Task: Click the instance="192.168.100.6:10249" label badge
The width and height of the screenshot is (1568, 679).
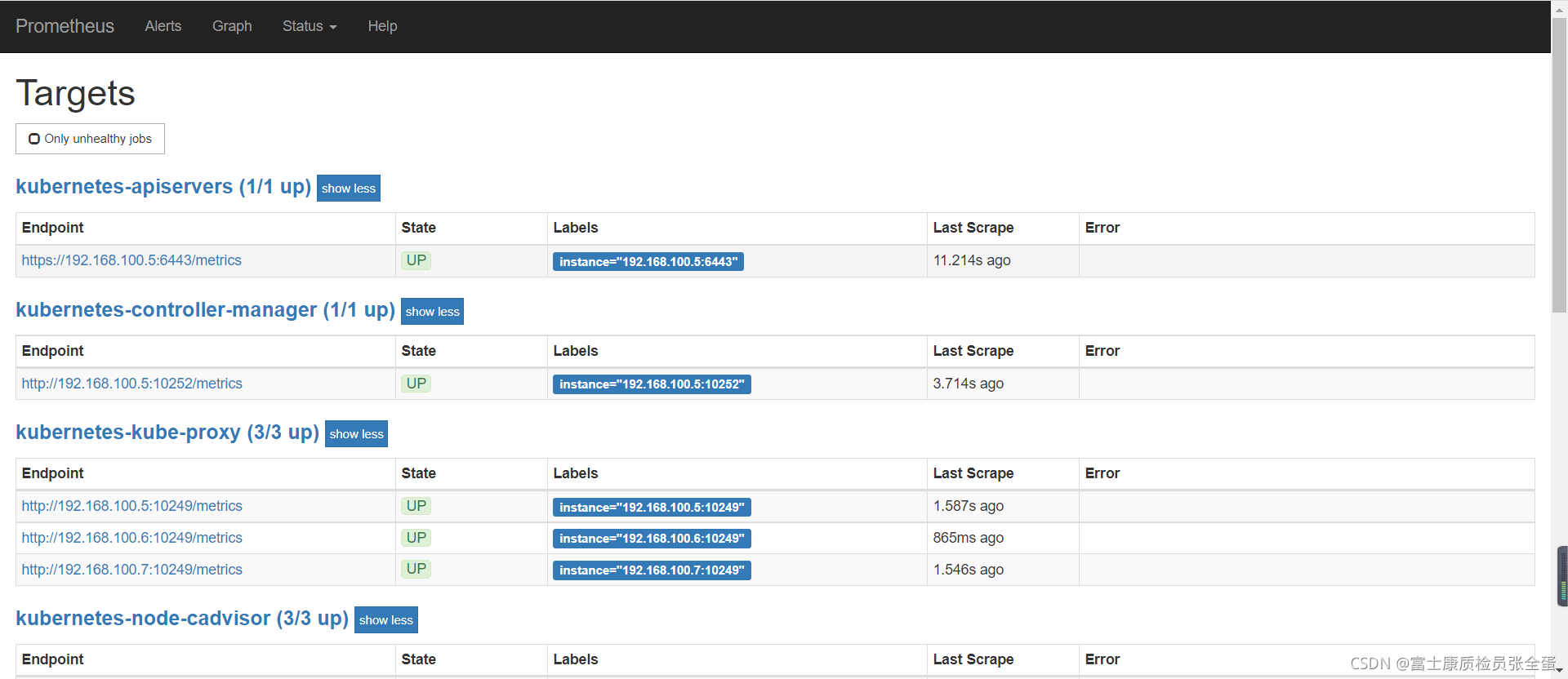Action: [652, 539]
